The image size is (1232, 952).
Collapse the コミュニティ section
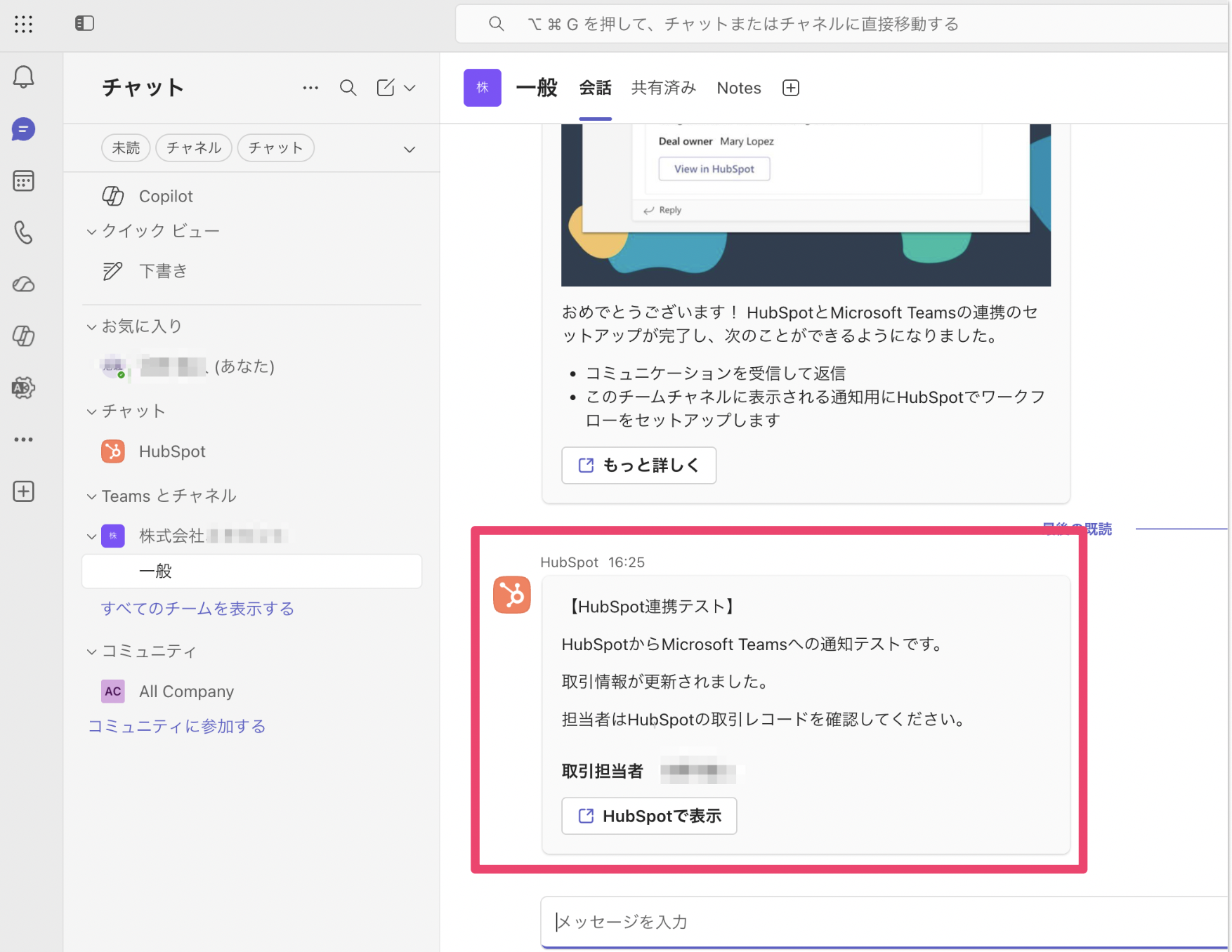[91, 652]
